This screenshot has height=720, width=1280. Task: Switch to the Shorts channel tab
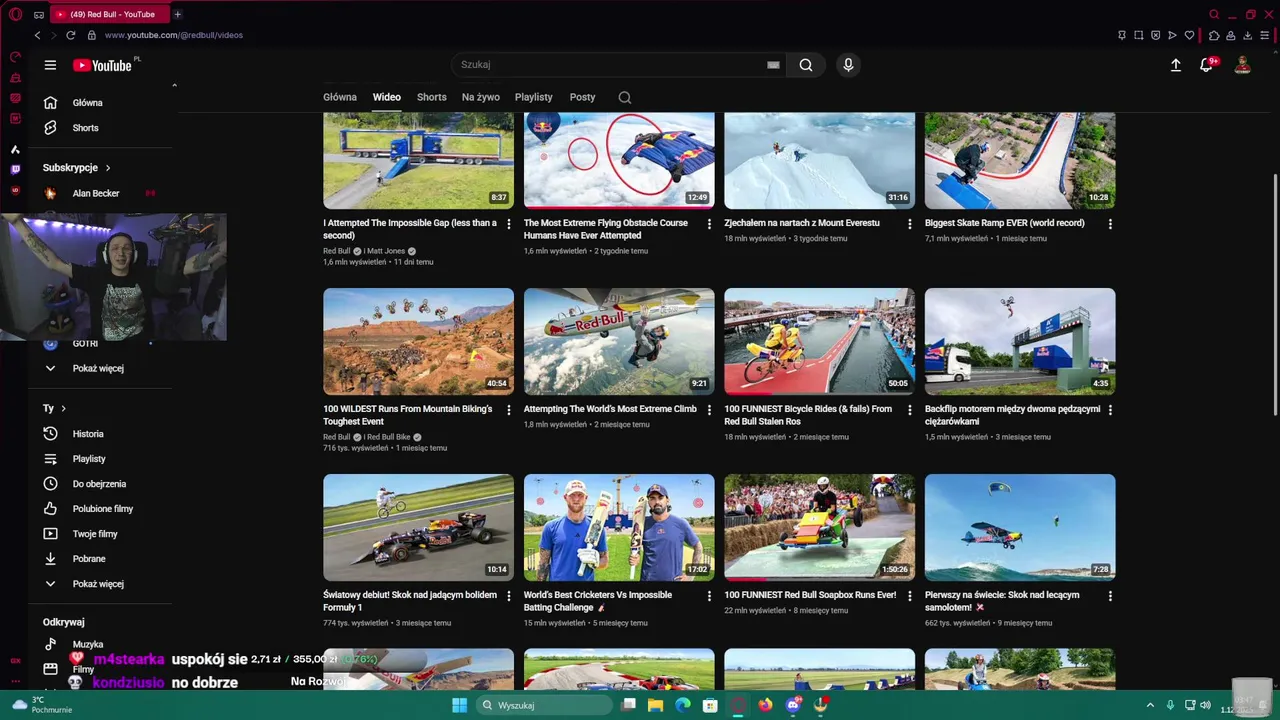pos(432,97)
